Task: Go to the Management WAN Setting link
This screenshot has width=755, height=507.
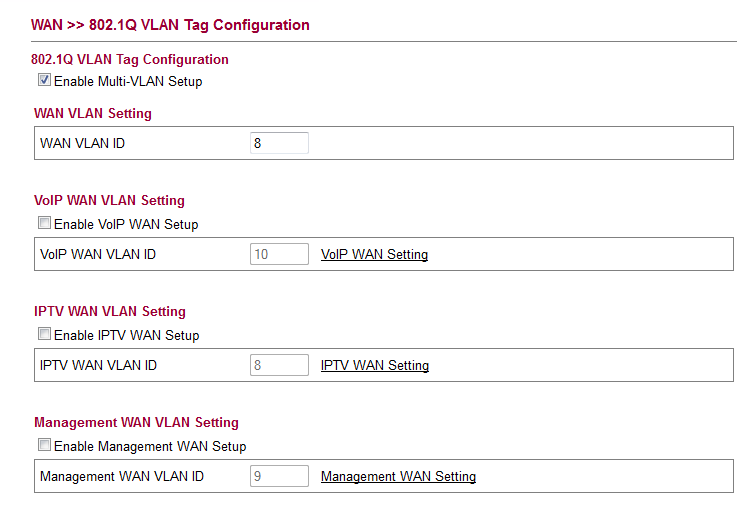Action: pyautogui.click(x=398, y=477)
